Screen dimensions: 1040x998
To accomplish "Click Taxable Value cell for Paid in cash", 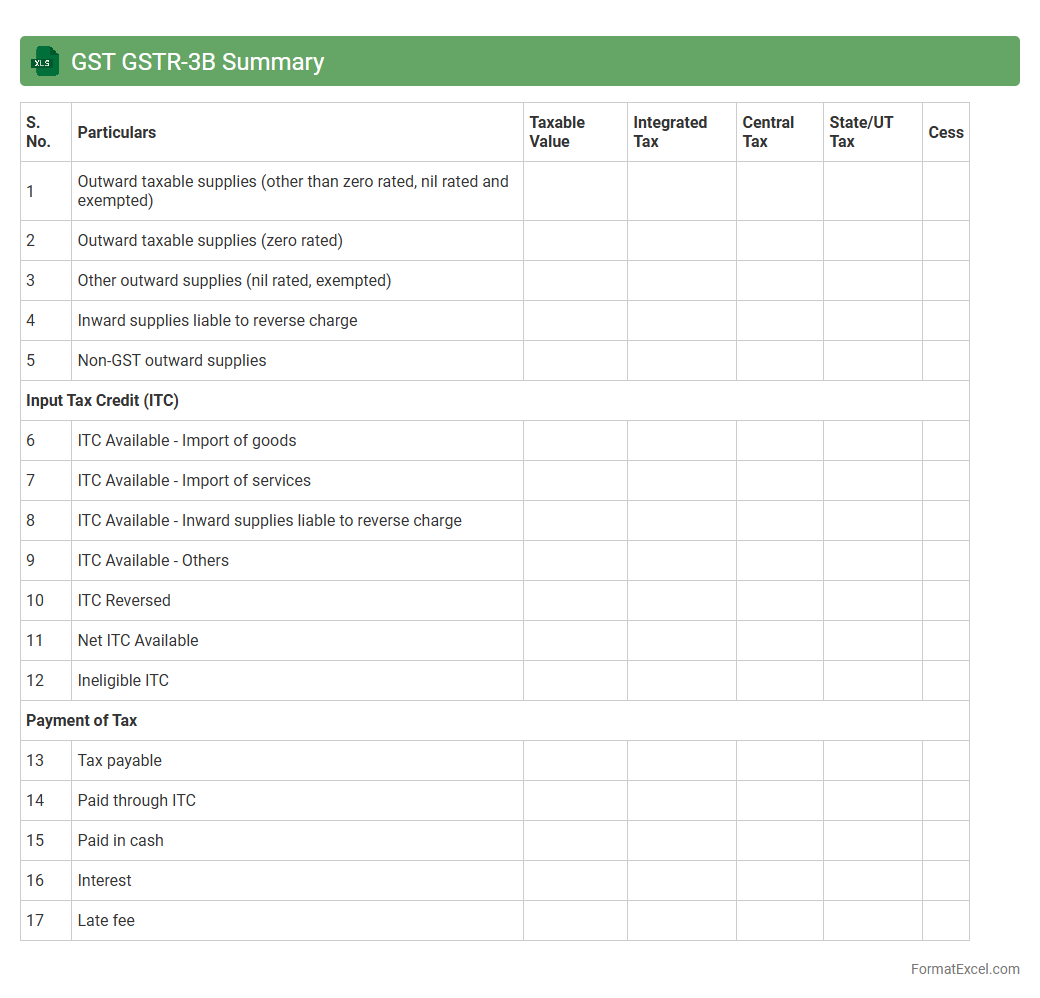I will click(x=575, y=841).
